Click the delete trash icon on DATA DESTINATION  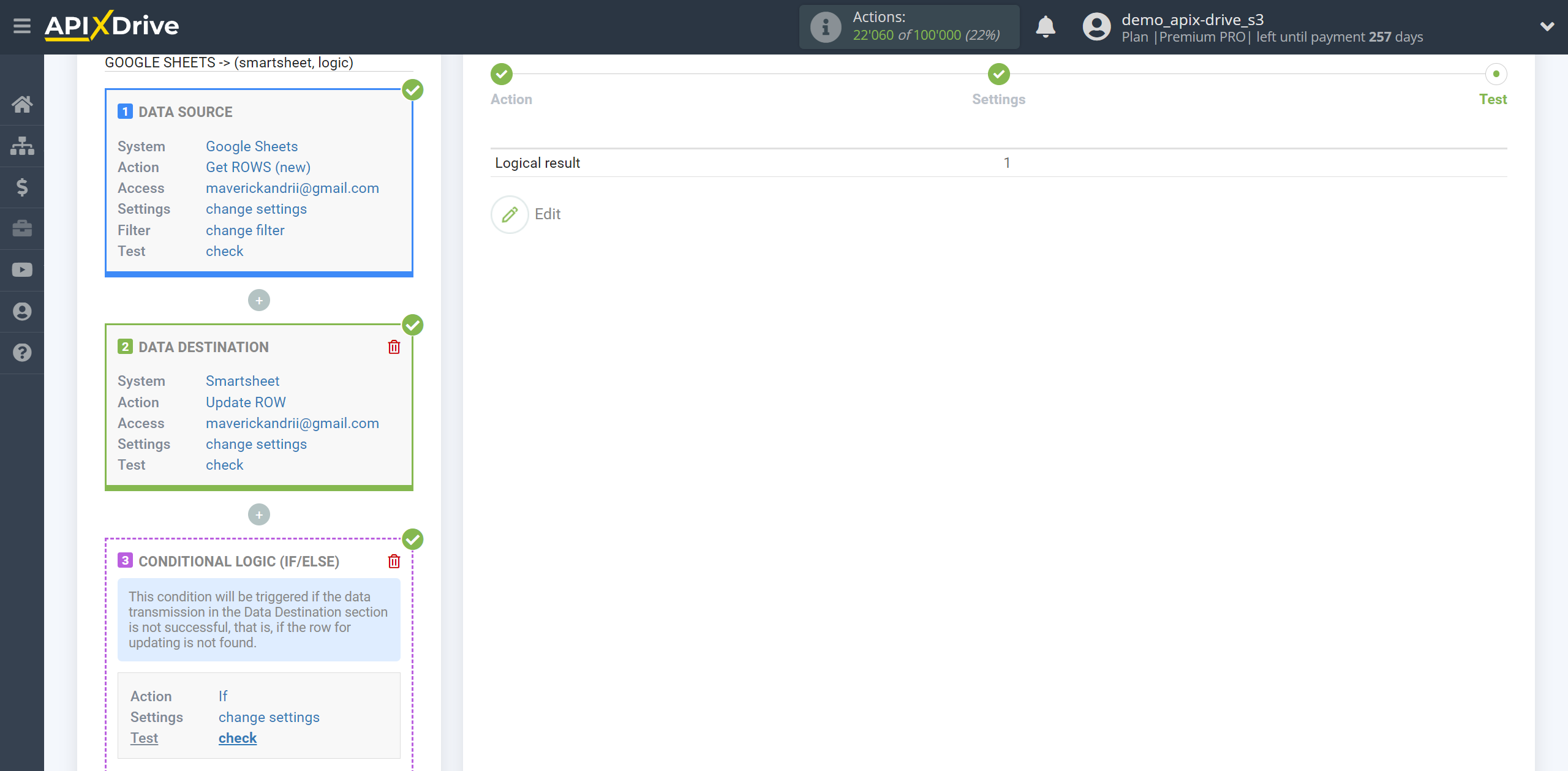[x=394, y=347]
